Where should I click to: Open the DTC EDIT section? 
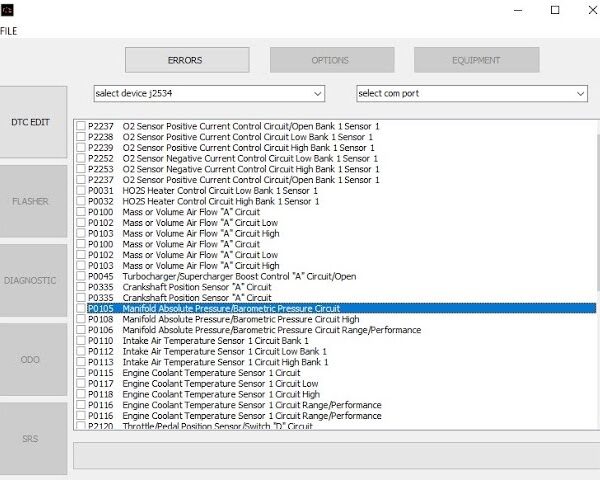(33, 122)
